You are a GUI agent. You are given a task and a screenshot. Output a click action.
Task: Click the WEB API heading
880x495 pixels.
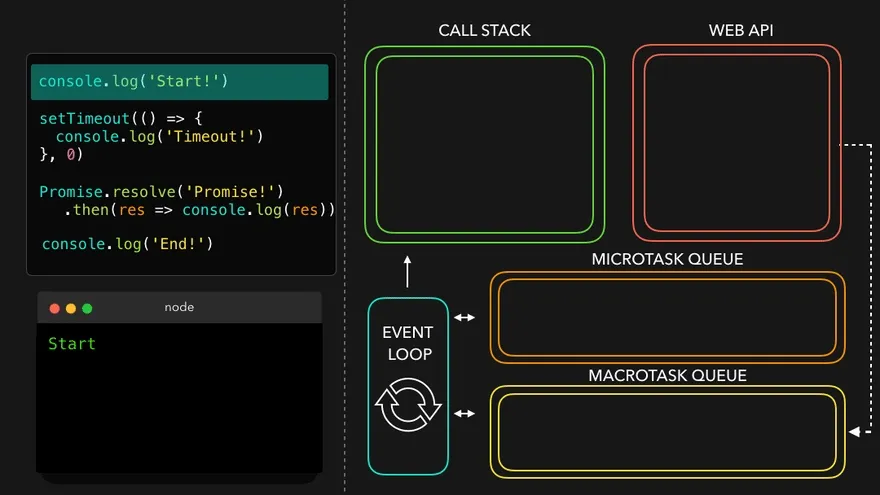click(x=741, y=30)
